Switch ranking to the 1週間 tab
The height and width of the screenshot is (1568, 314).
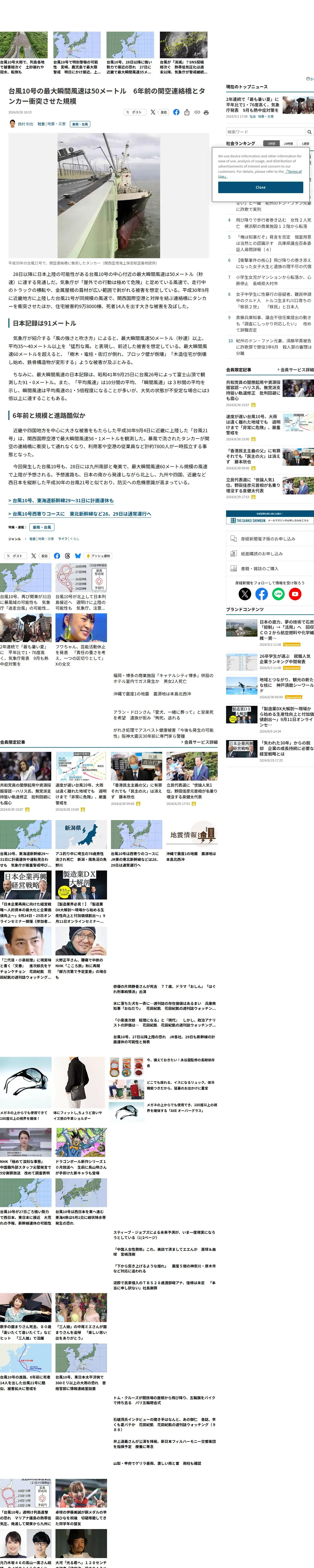click(305, 144)
